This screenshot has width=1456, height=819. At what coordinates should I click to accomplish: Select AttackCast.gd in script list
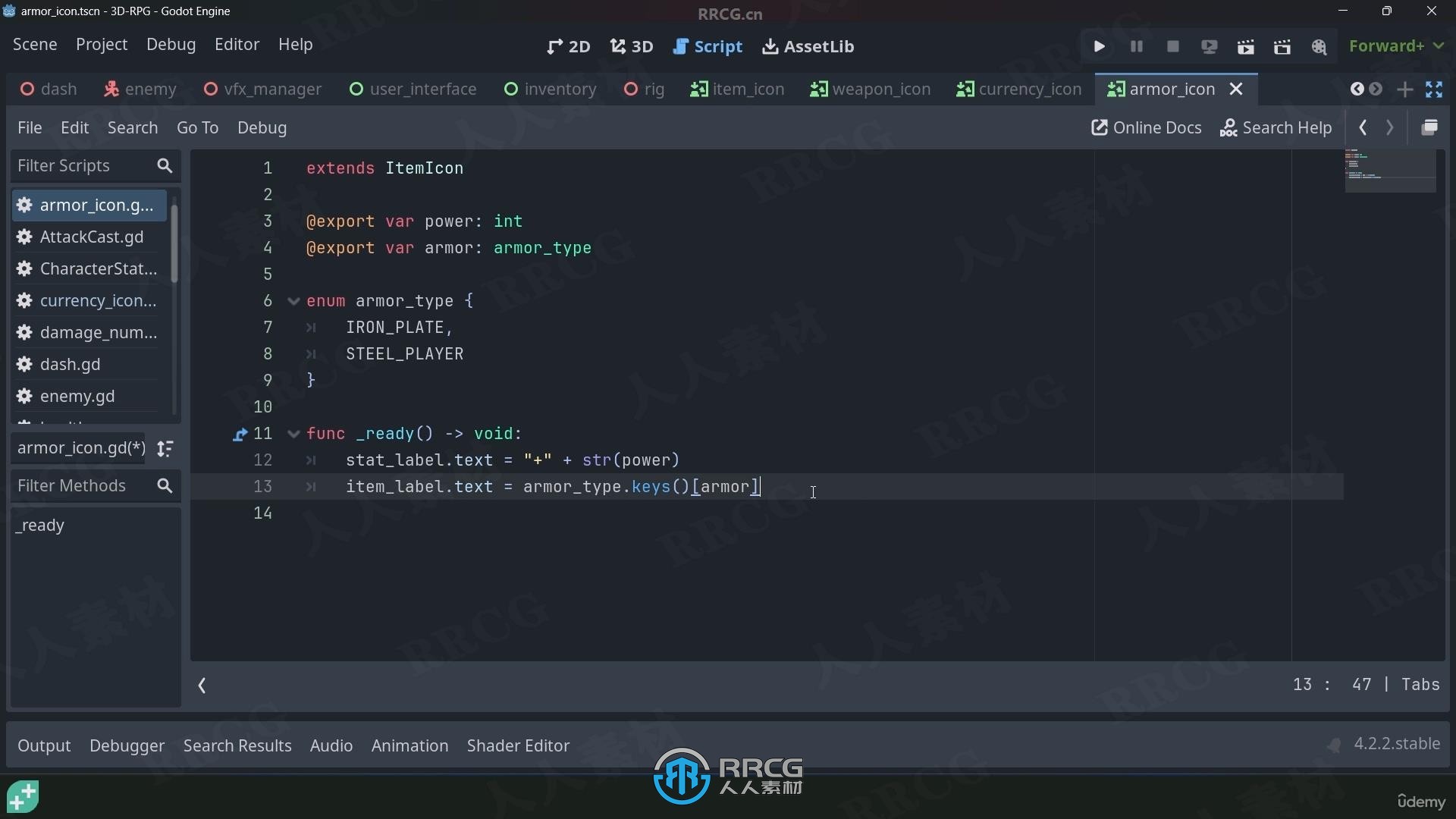(89, 237)
